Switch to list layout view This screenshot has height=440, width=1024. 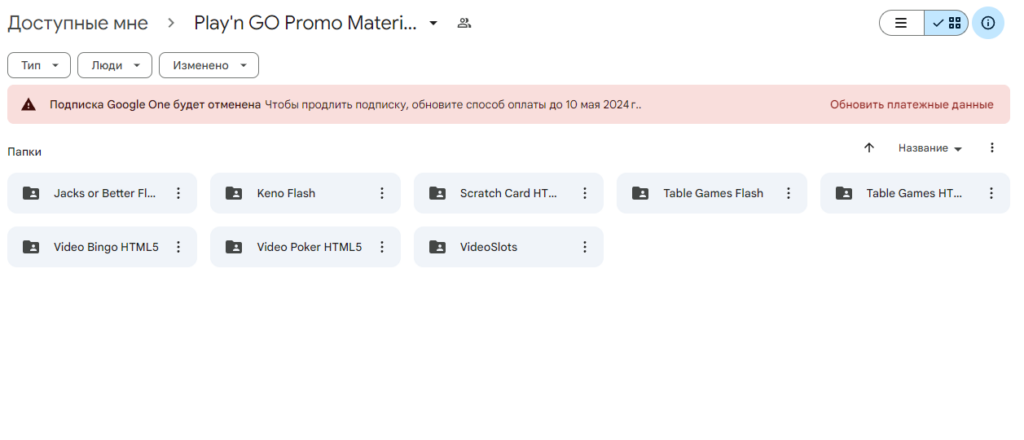[x=901, y=22]
